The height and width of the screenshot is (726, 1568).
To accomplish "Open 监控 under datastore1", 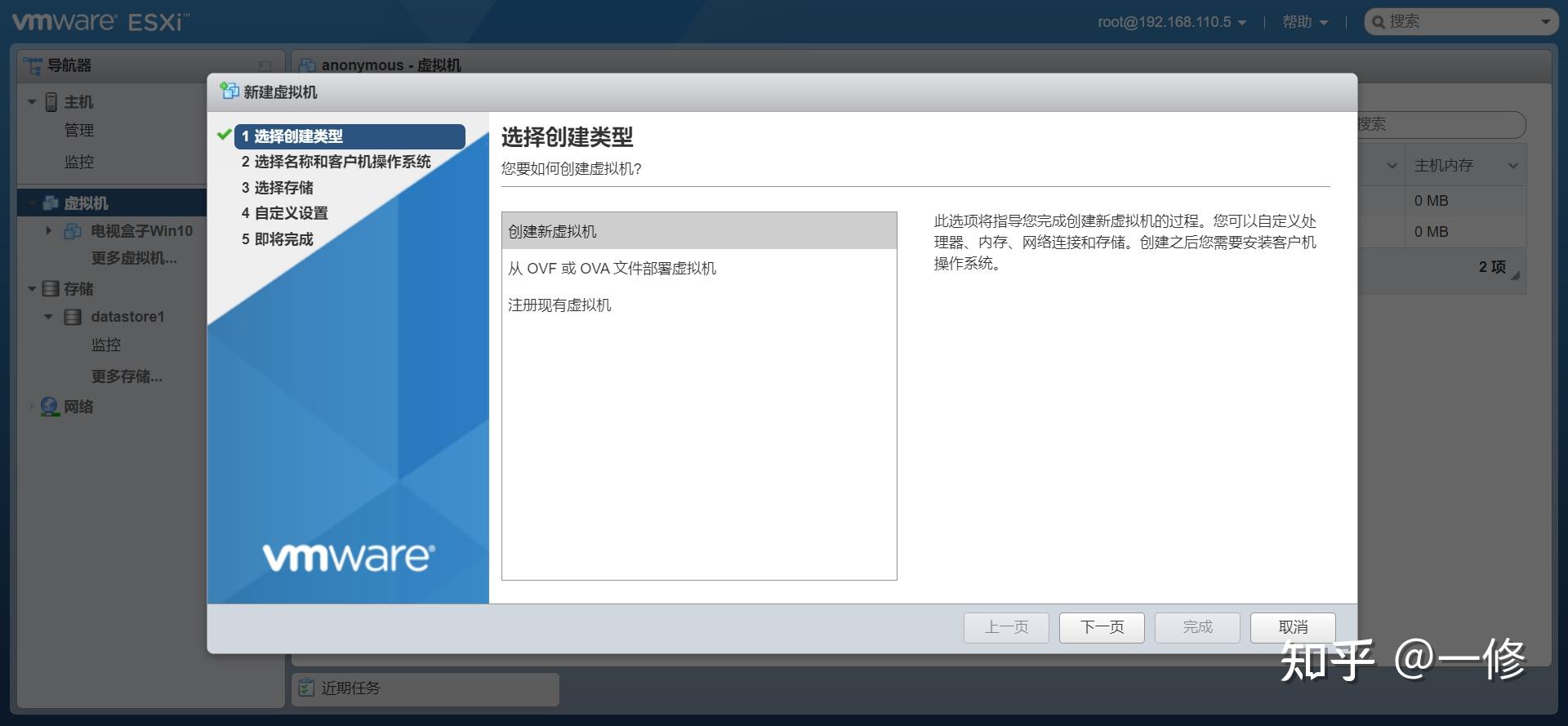I will tap(106, 345).
